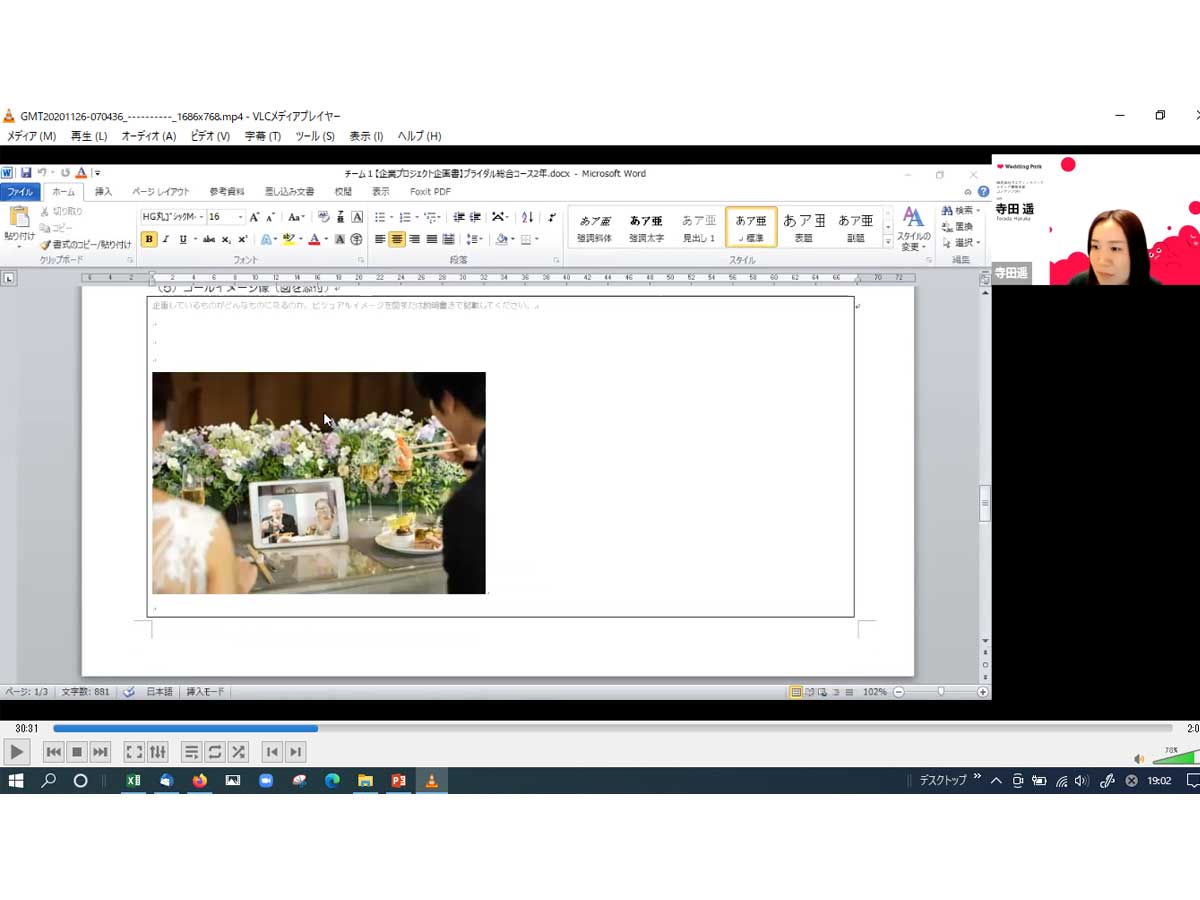Open the ヘルプ (H) menu
1200x900 pixels.
[x=420, y=136]
